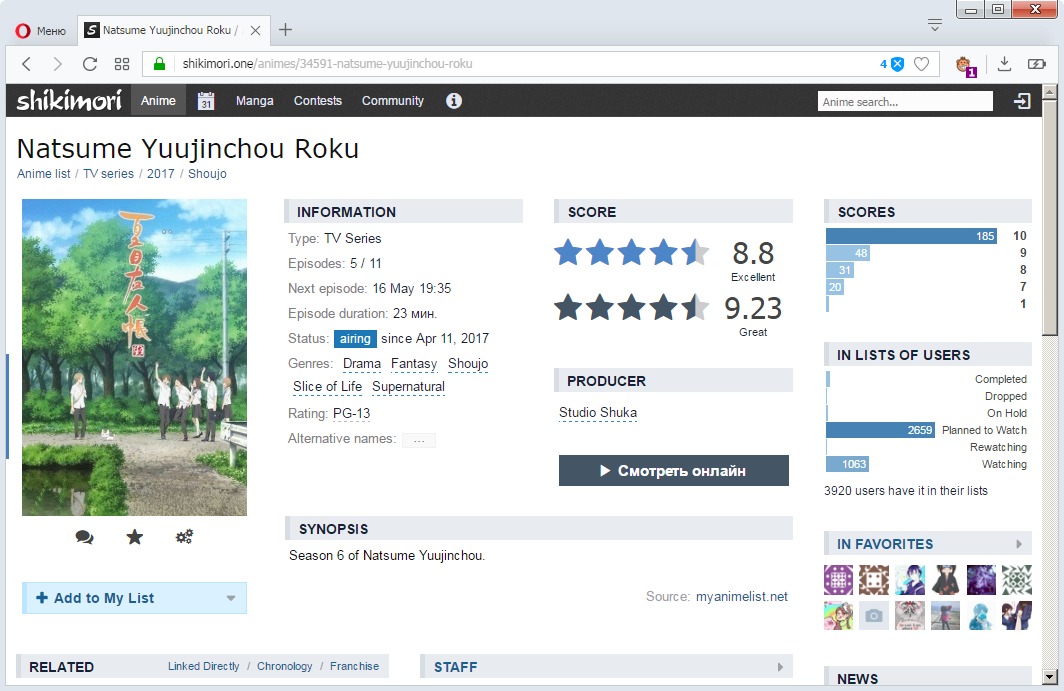
Task: Click the star favorite icon under poster
Action: click(x=135, y=537)
